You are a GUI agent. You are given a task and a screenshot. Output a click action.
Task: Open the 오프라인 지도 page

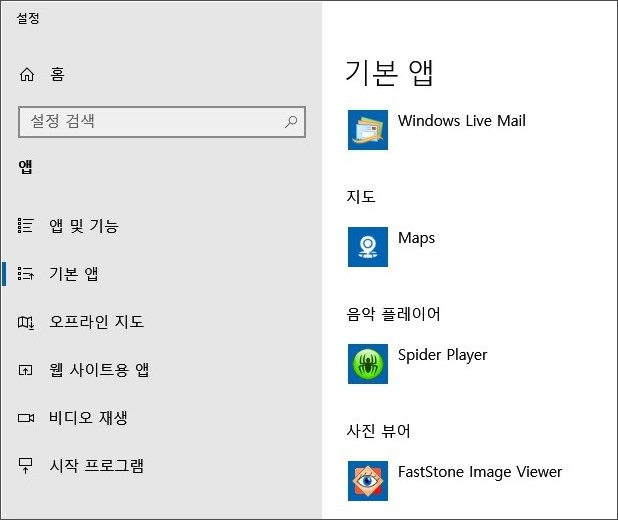(97, 322)
